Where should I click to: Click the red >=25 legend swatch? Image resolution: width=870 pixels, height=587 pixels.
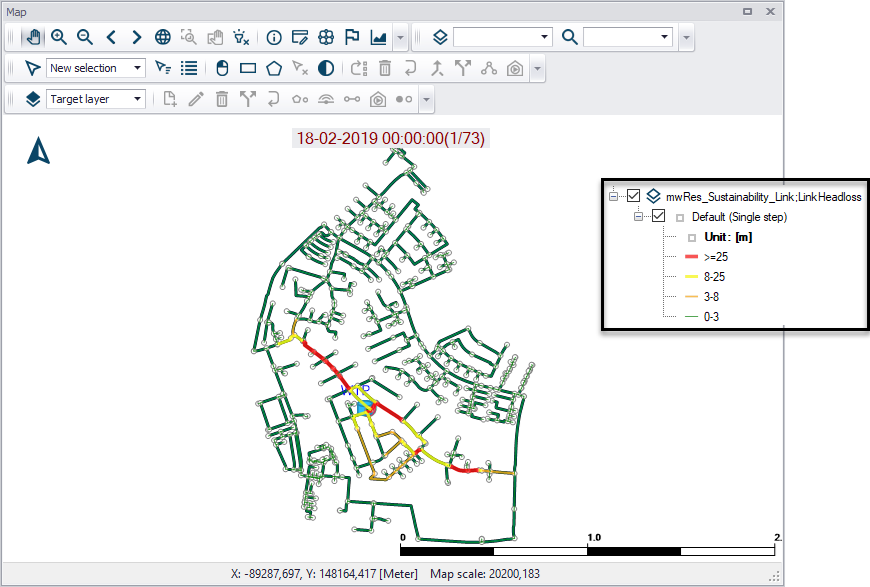pyautogui.click(x=691, y=257)
